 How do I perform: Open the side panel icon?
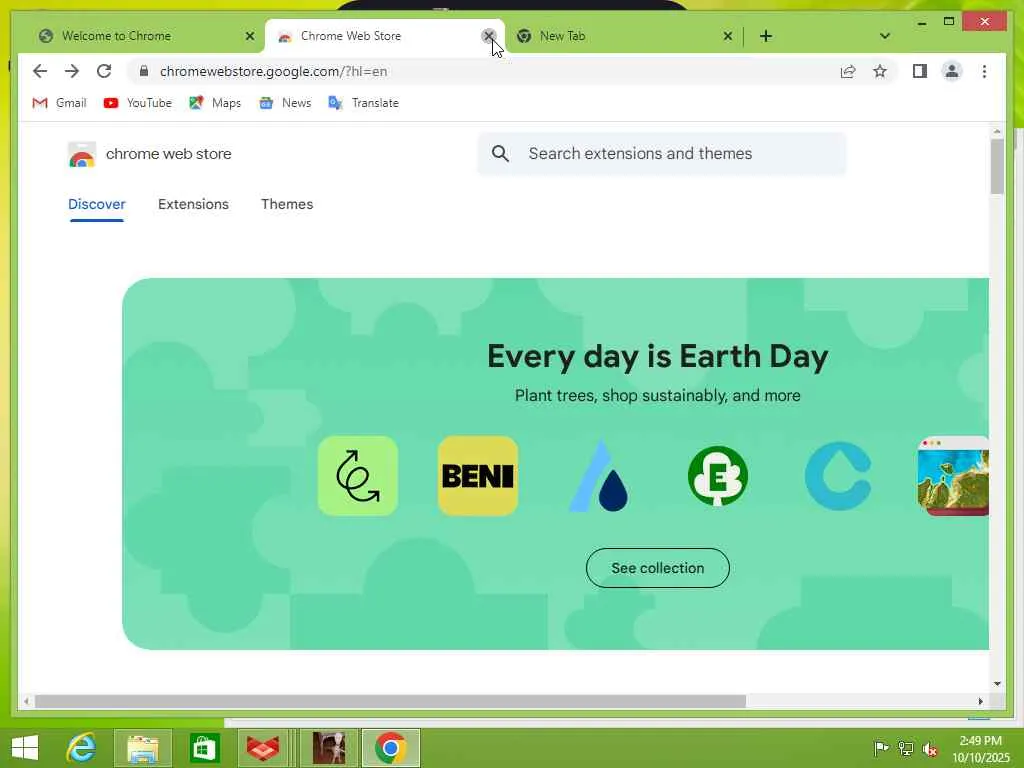tap(920, 71)
